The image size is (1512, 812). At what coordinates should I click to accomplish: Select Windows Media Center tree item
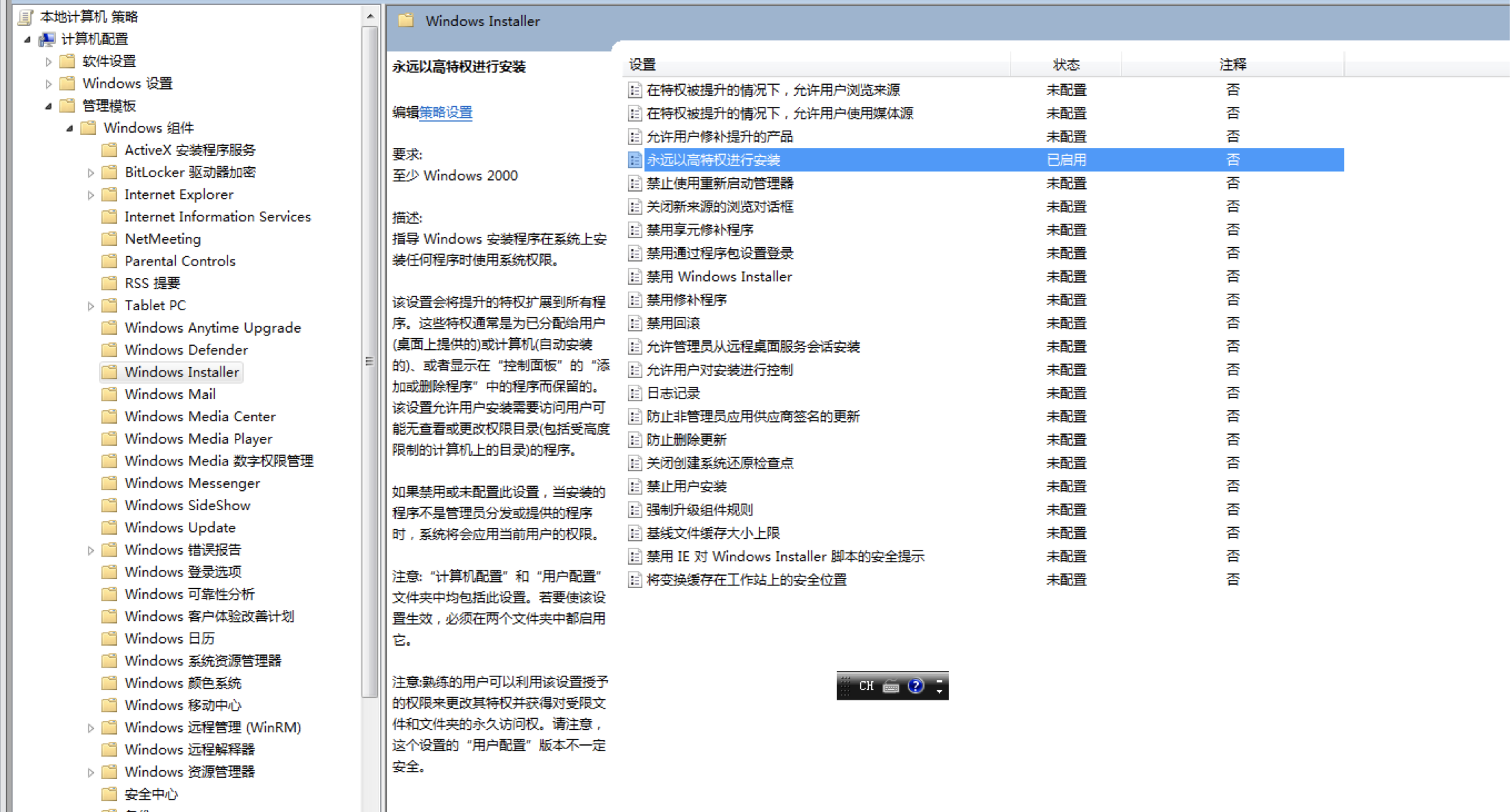point(200,417)
